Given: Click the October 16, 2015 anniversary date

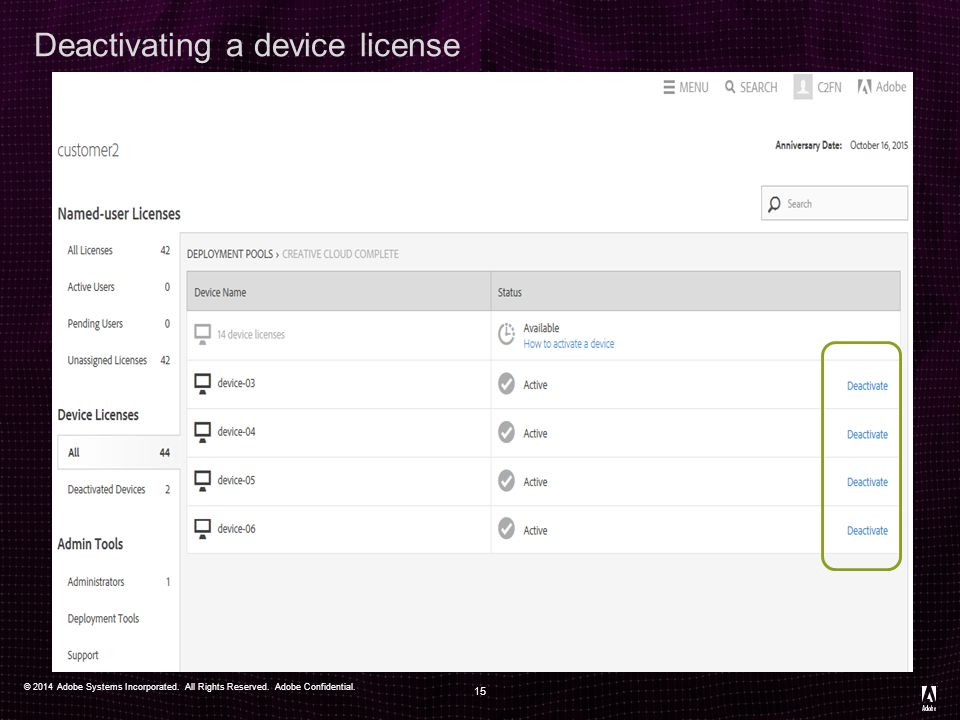Looking at the screenshot, I should pos(879,146).
